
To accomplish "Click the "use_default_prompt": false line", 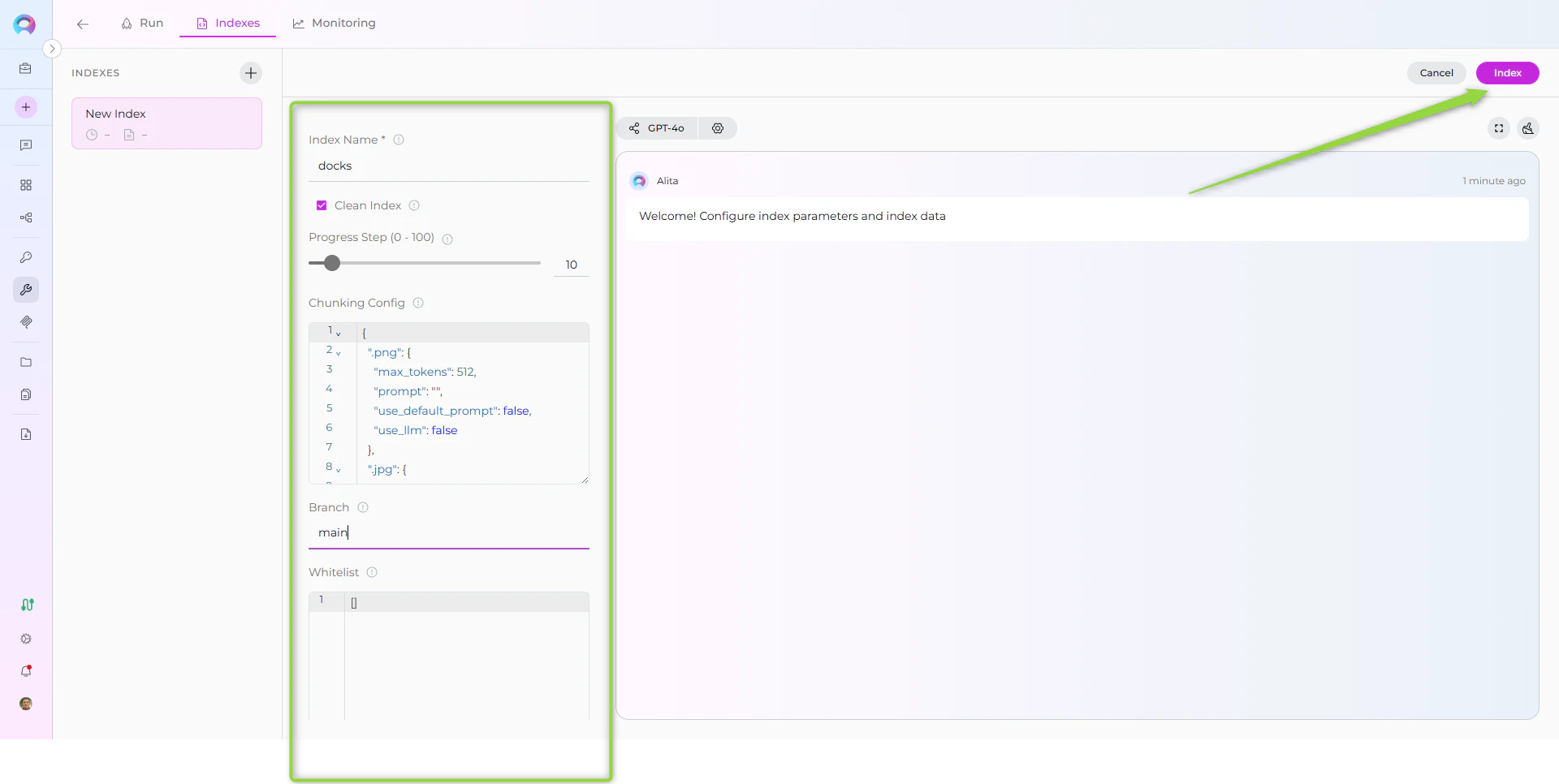I will click(452, 411).
